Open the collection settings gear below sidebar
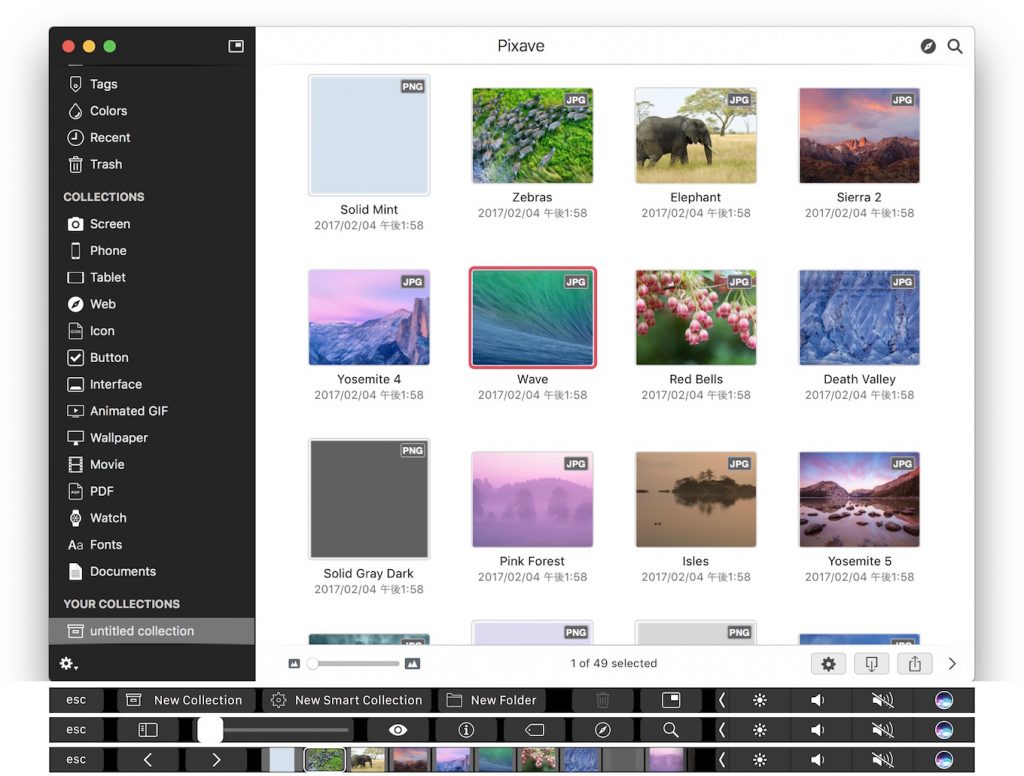 point(67,663)
